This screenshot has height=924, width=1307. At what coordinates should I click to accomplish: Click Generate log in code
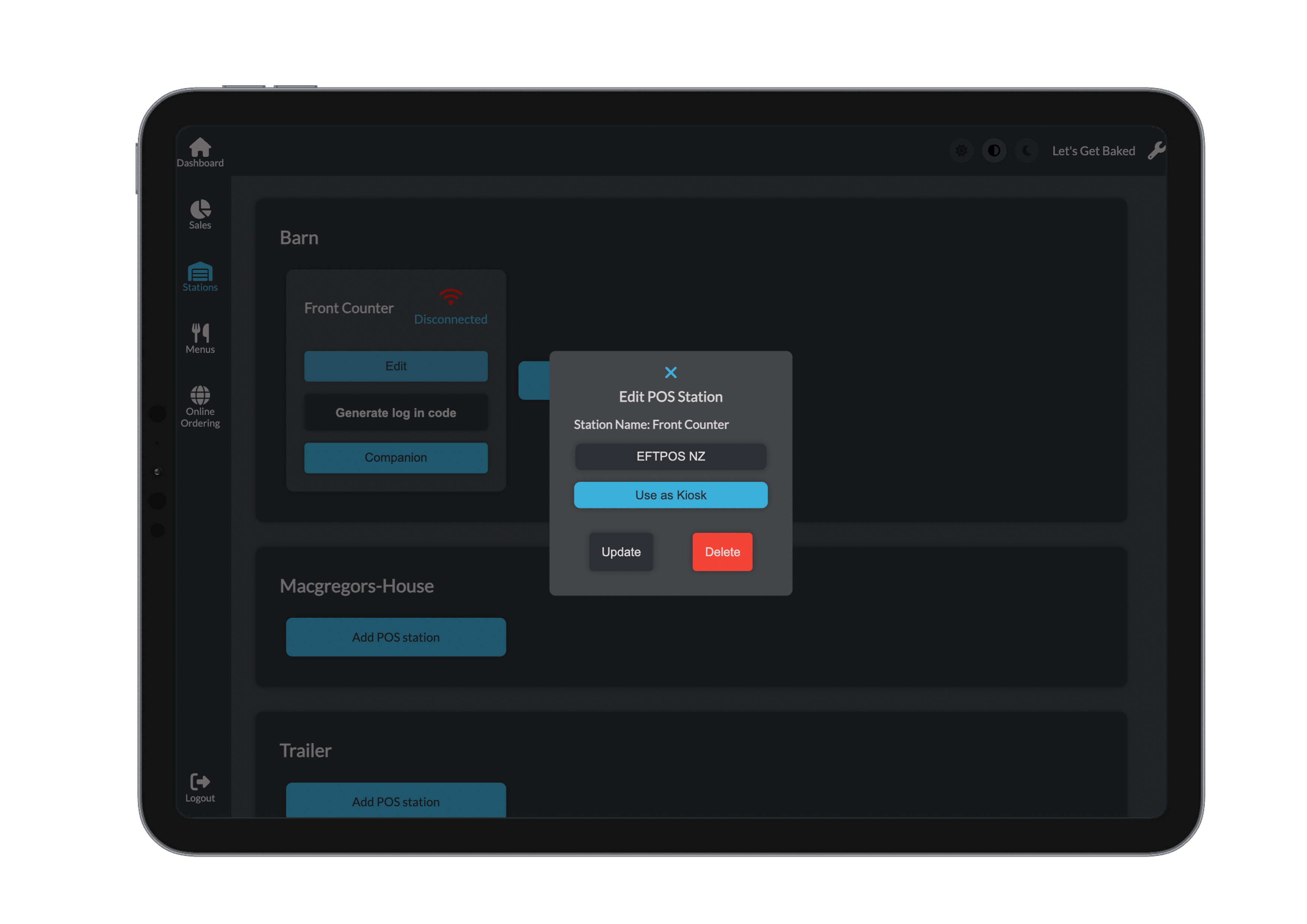click(396, 412)
